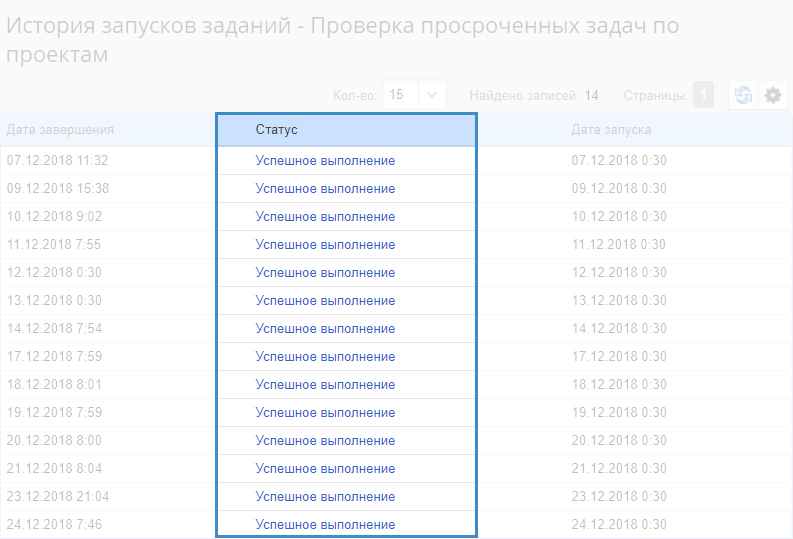This screenshot has width=793, height=539.
Task: Select completion date cell 11.12.2018 7:55
Action: (54, 245)
